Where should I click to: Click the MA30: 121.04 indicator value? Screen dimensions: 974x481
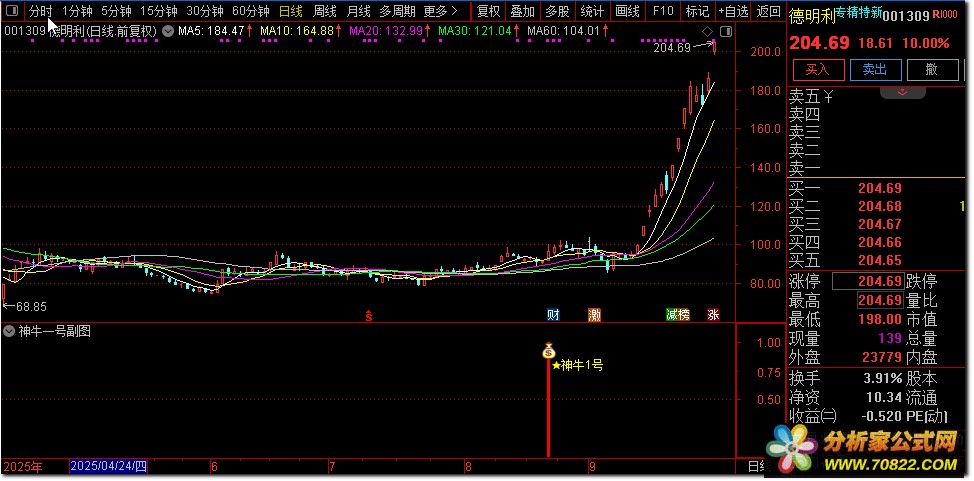pyautogui.click(x=478, y=30)
